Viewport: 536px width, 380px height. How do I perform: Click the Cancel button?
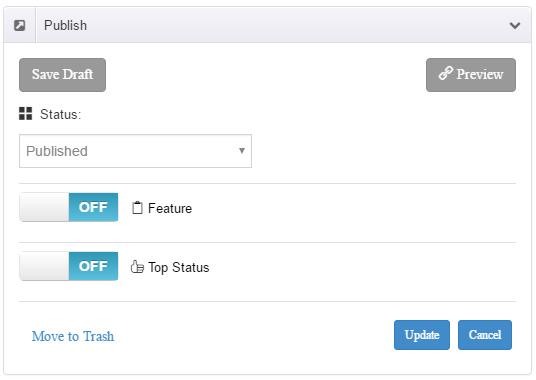click(485, 335)
